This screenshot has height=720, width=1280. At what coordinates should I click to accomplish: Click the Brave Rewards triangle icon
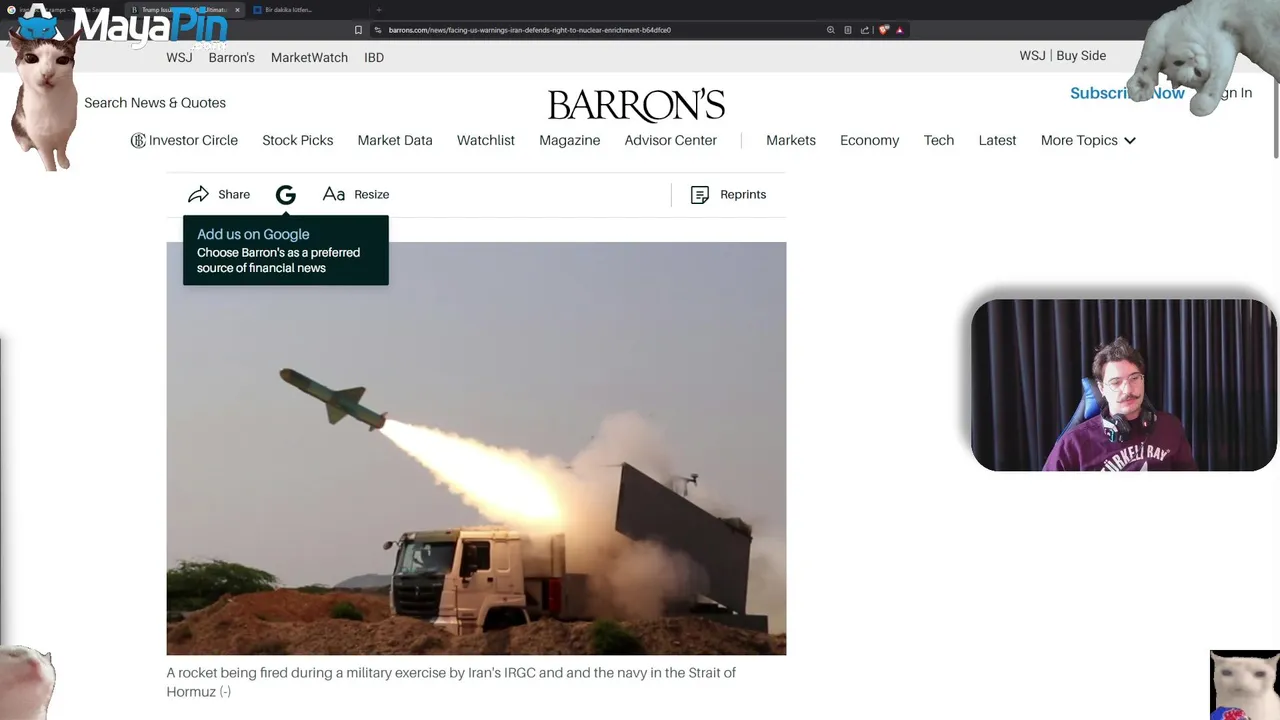coord(899,30)
